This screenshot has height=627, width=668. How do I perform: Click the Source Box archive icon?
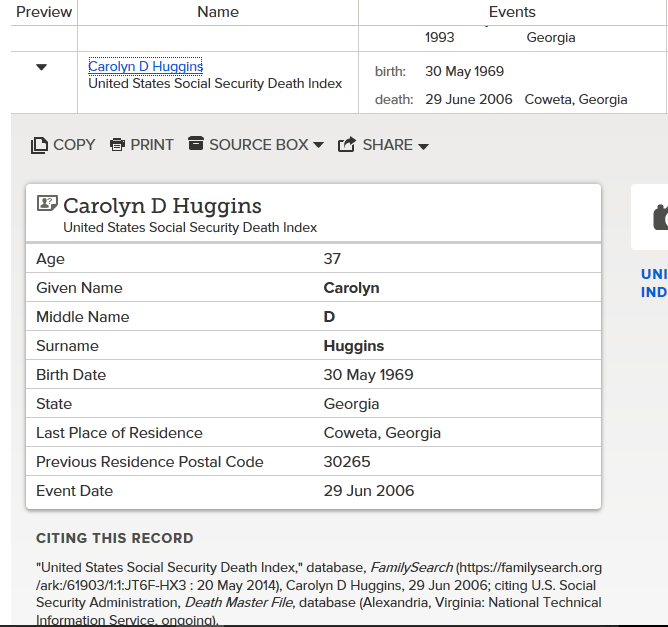click(196, 144)
